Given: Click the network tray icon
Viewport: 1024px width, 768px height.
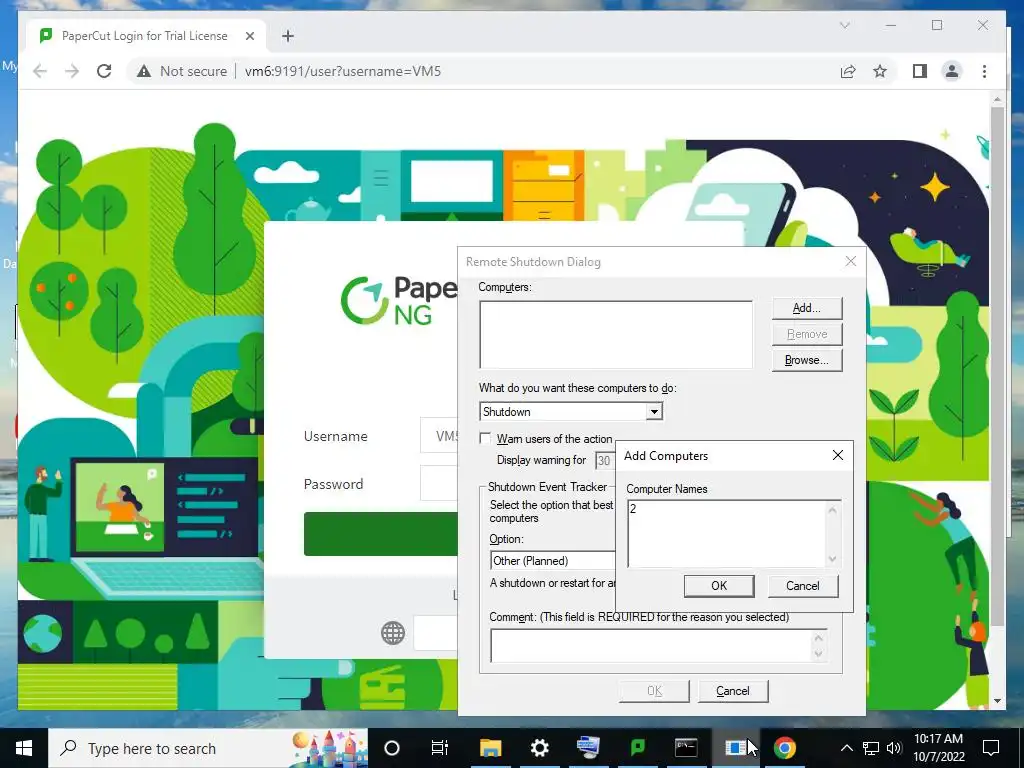Looking at the screenshot, I should [x=871, y=748].
